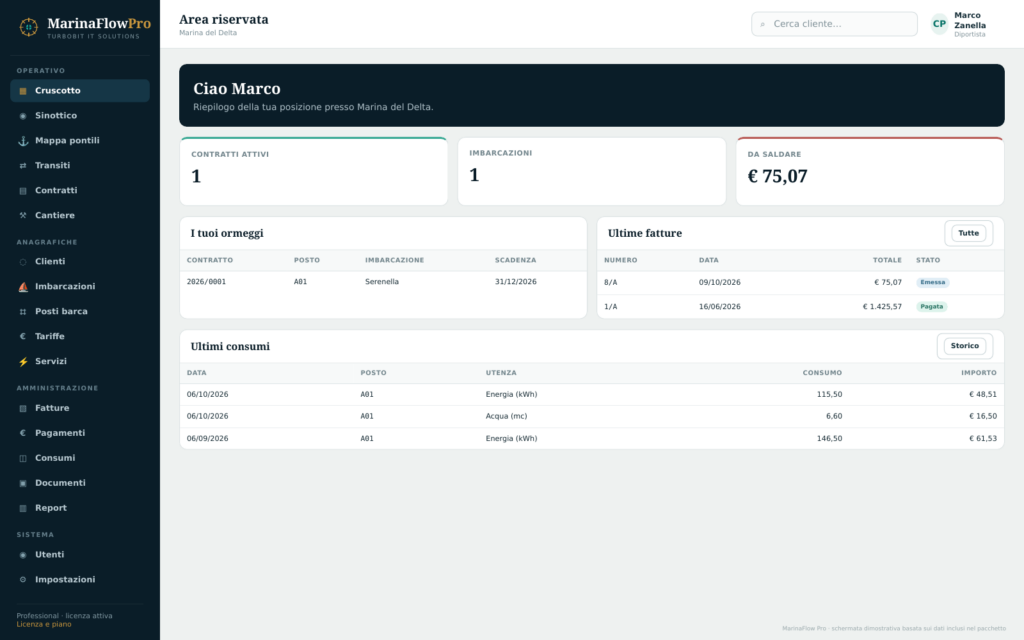This screenshot has width=1024, height=640.
Task: Click the Contratti attivi summary card
Action: point(313,171)
